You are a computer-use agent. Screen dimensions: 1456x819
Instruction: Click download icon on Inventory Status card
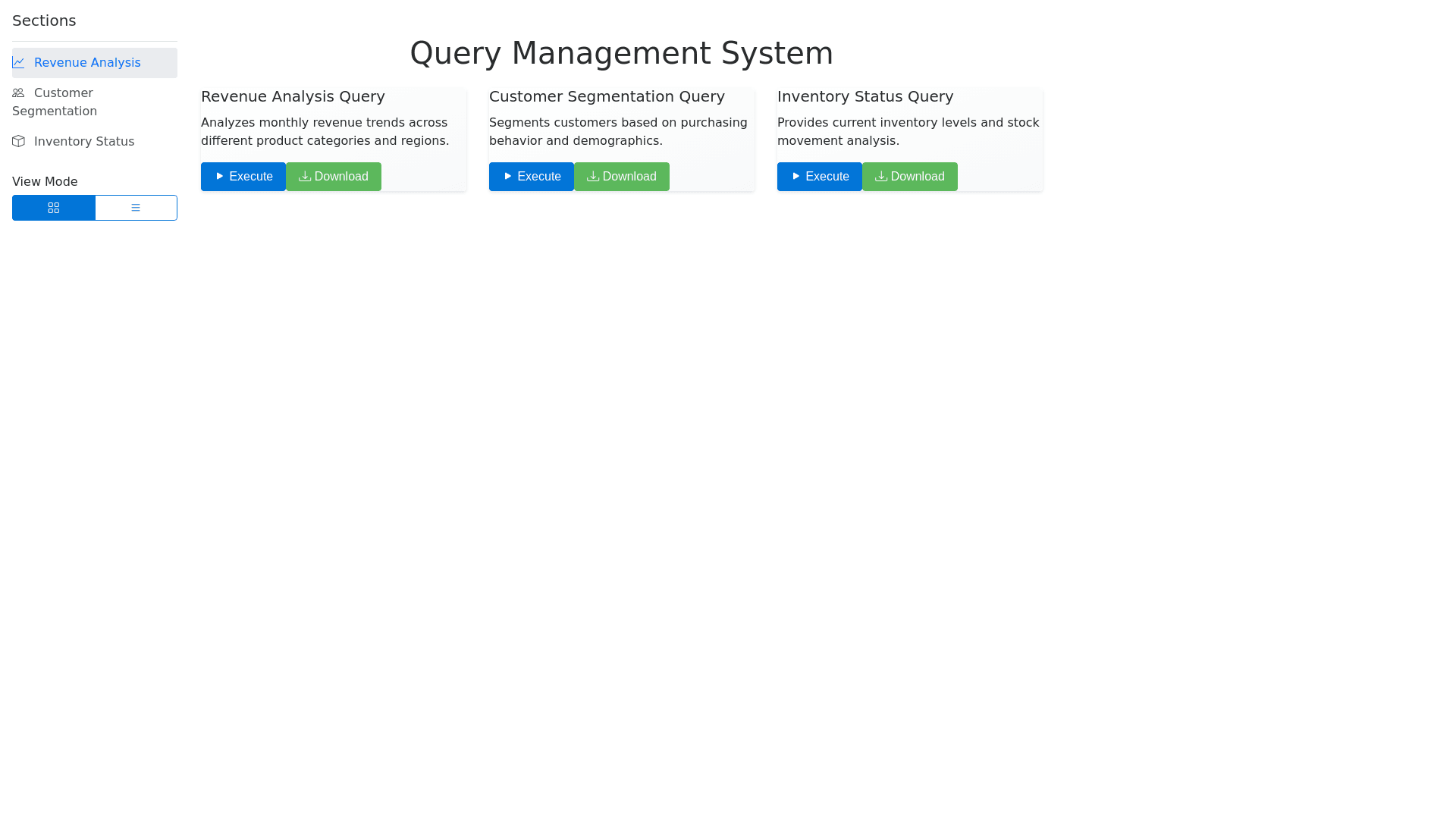[x=881, y=177]
